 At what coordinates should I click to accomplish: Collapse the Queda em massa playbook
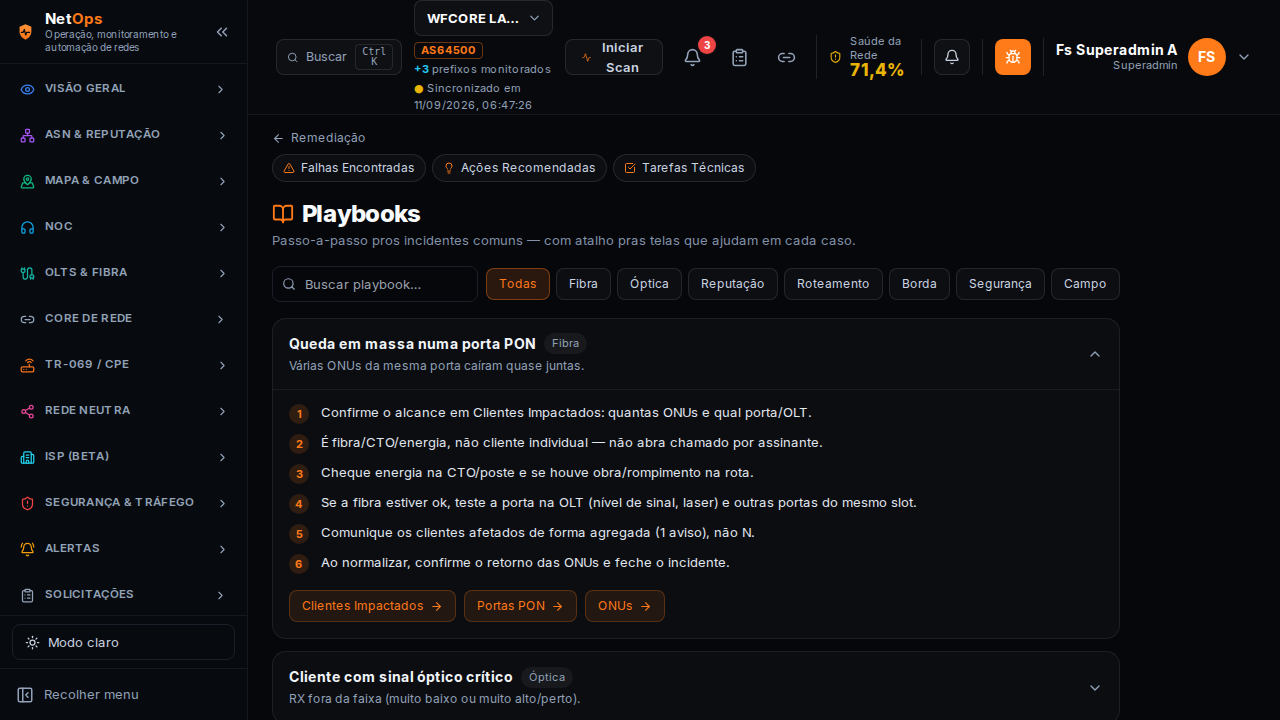(1095, 354)
